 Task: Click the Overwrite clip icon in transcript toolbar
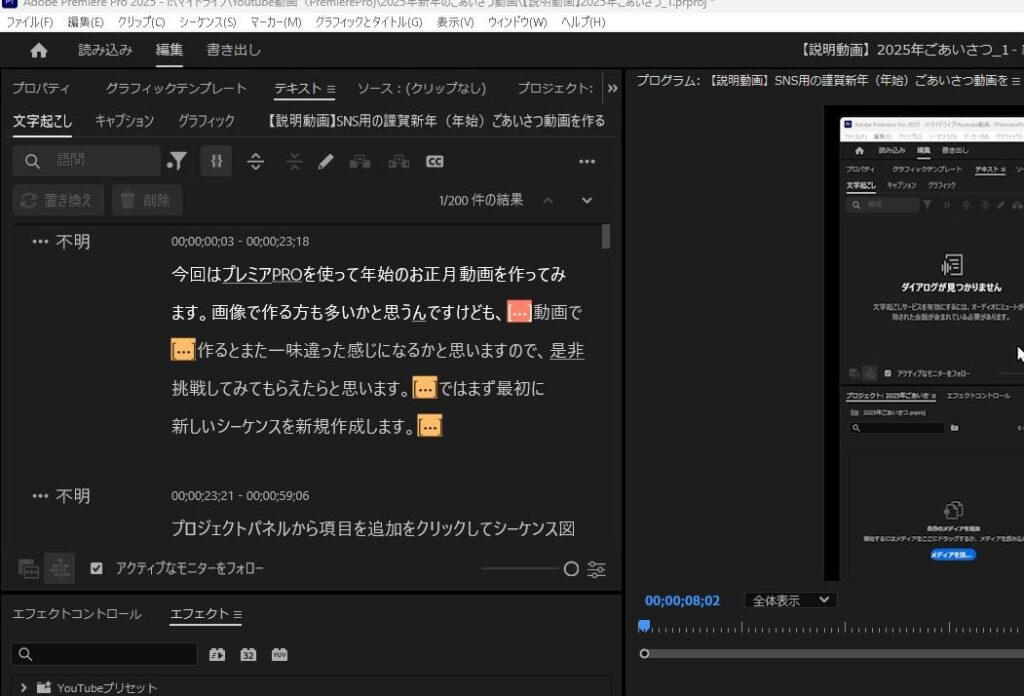tap(398, 161)
